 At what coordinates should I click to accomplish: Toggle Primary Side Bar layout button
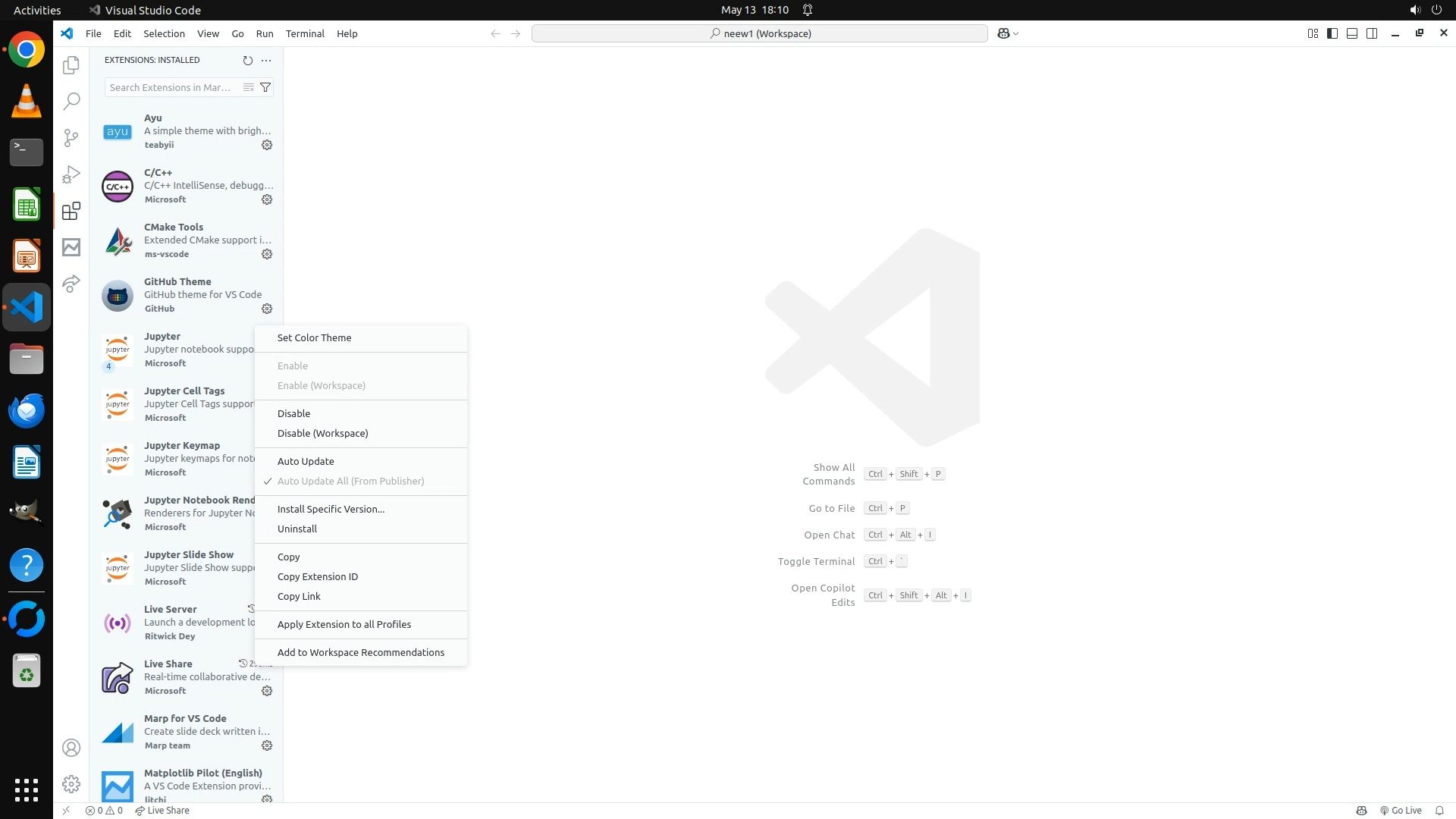[1332, 33]
